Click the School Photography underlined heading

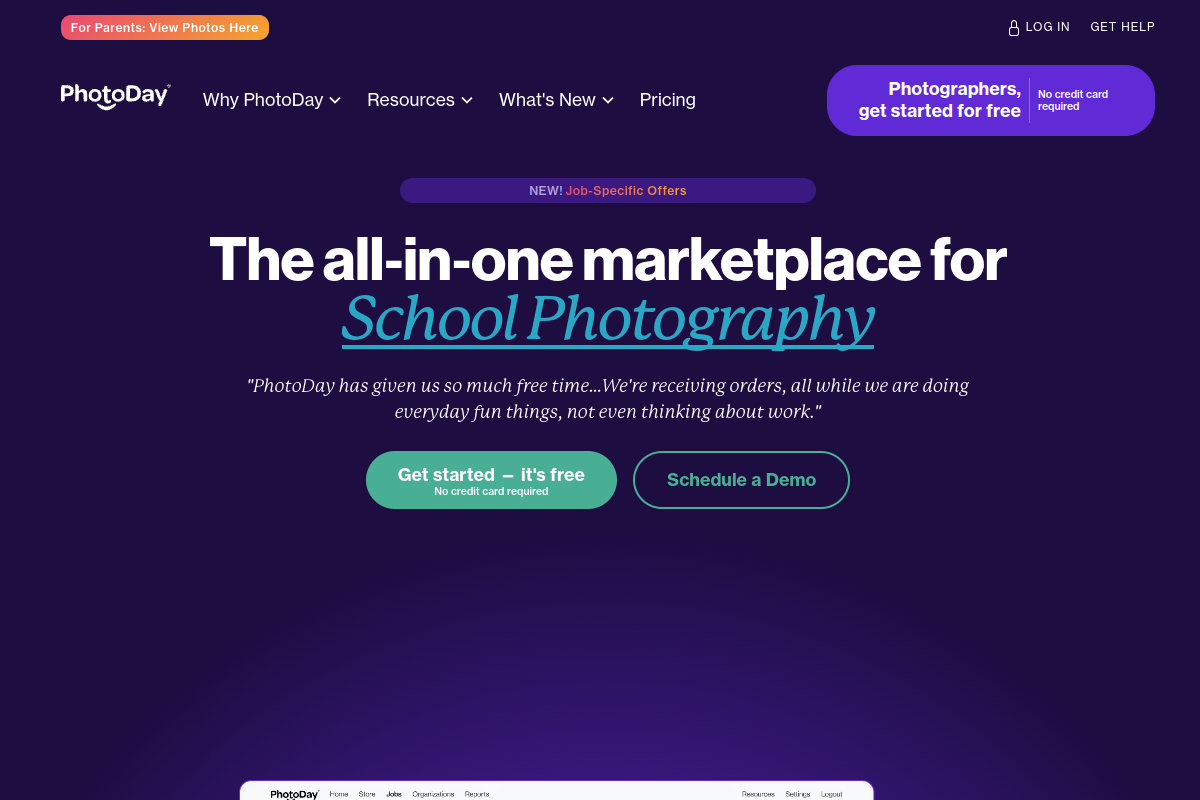(x=608, y=318)
